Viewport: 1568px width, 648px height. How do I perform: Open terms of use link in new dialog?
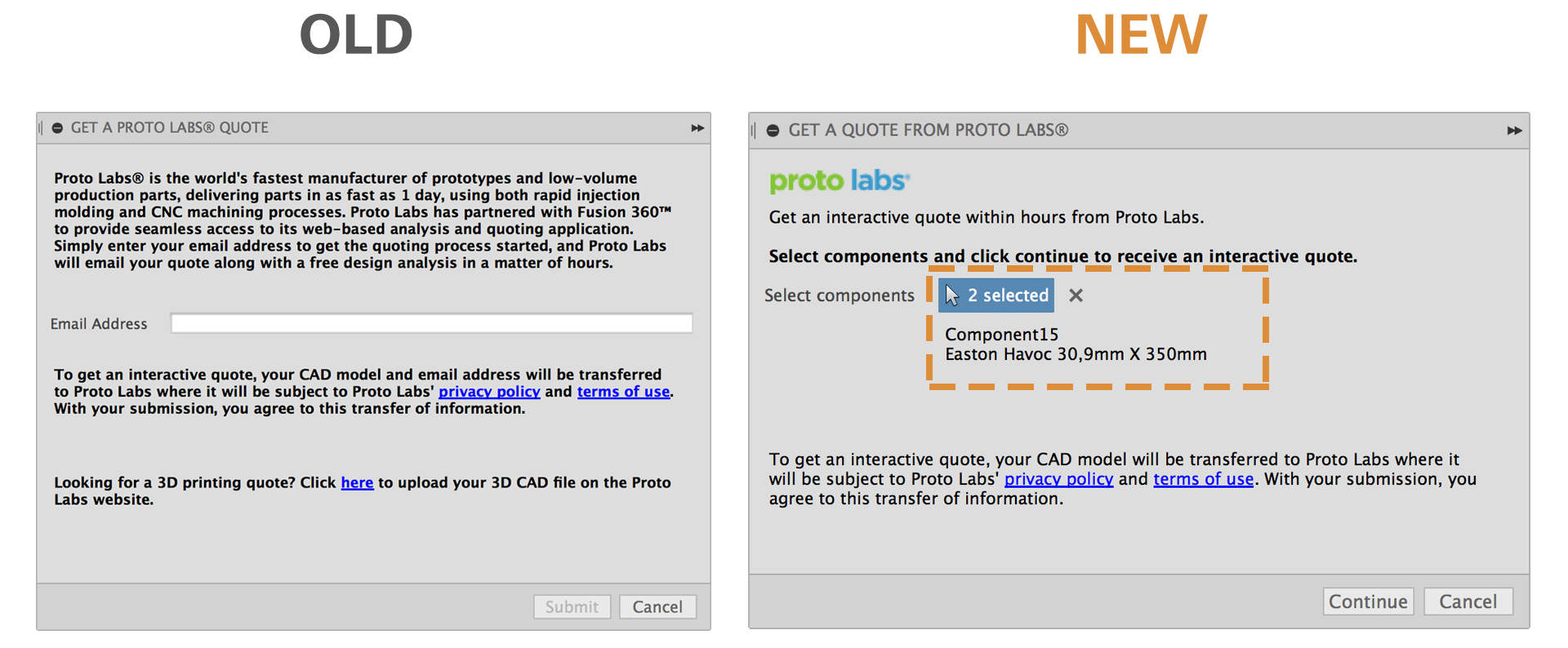pyautogui.click(x=1203, y=479)
